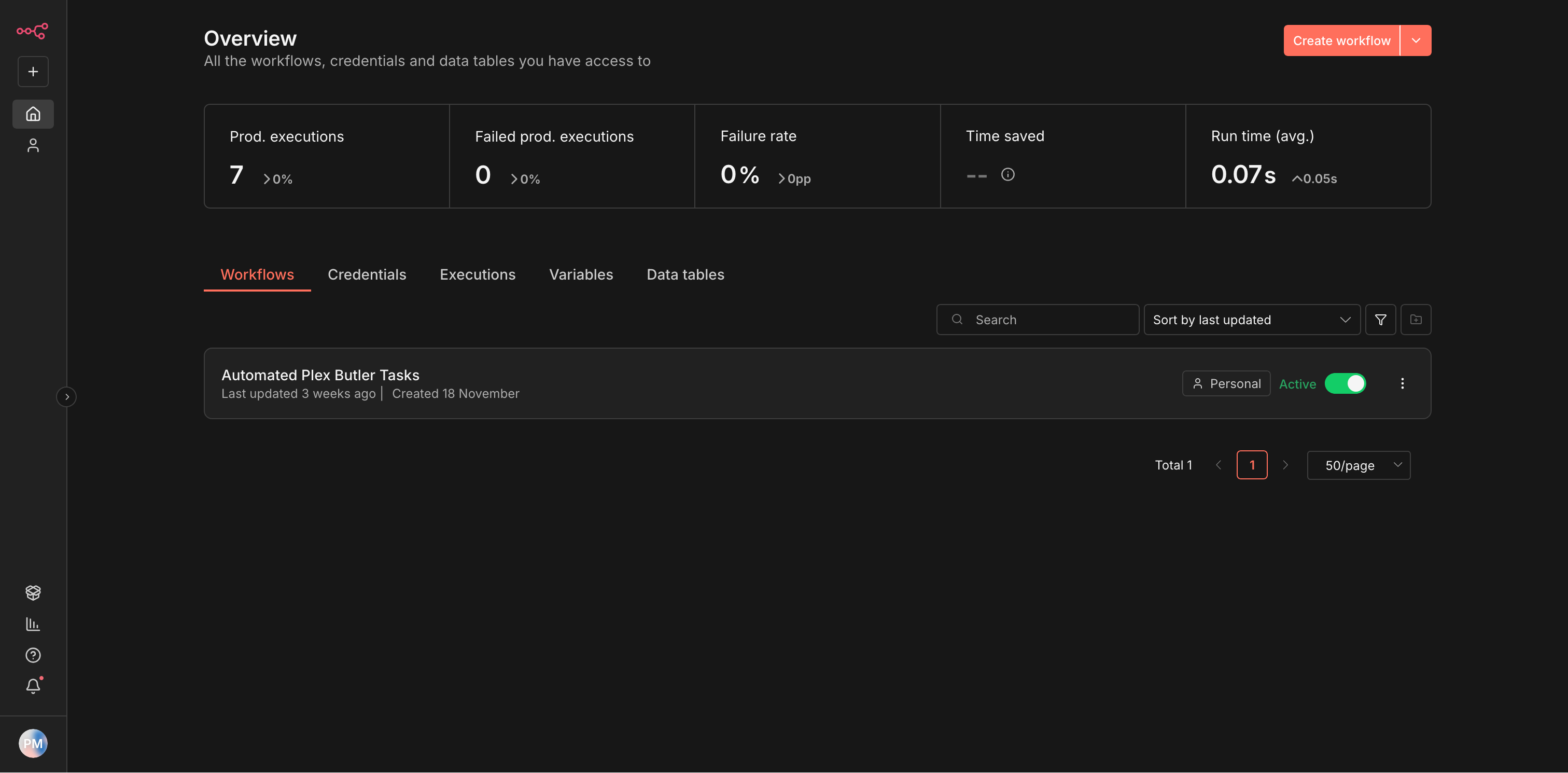Expand the Create workflow dropdown arrow
Screen dimensions: 1568x773
(1415, 41)
